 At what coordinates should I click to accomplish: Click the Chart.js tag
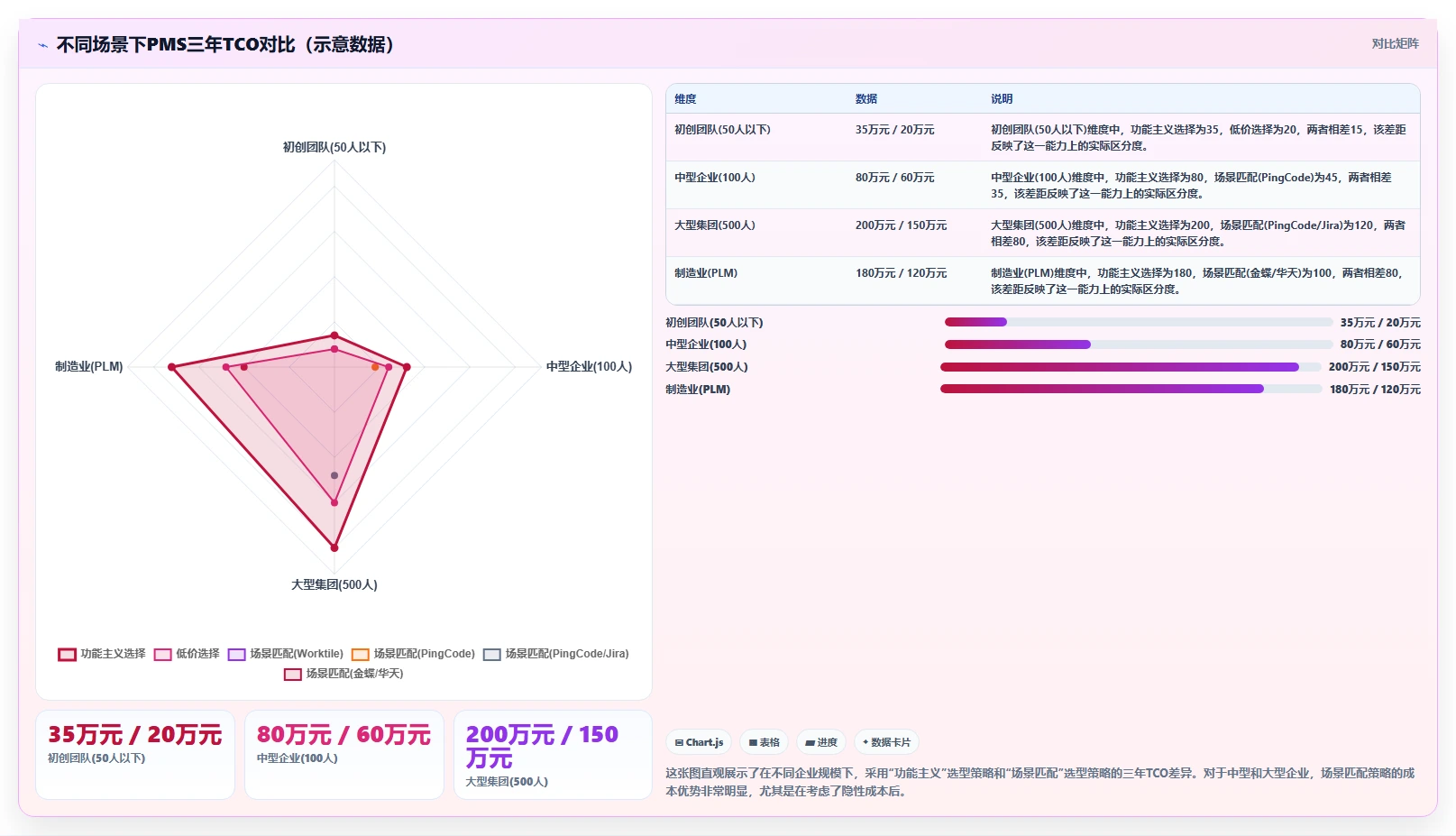(699, 742)
